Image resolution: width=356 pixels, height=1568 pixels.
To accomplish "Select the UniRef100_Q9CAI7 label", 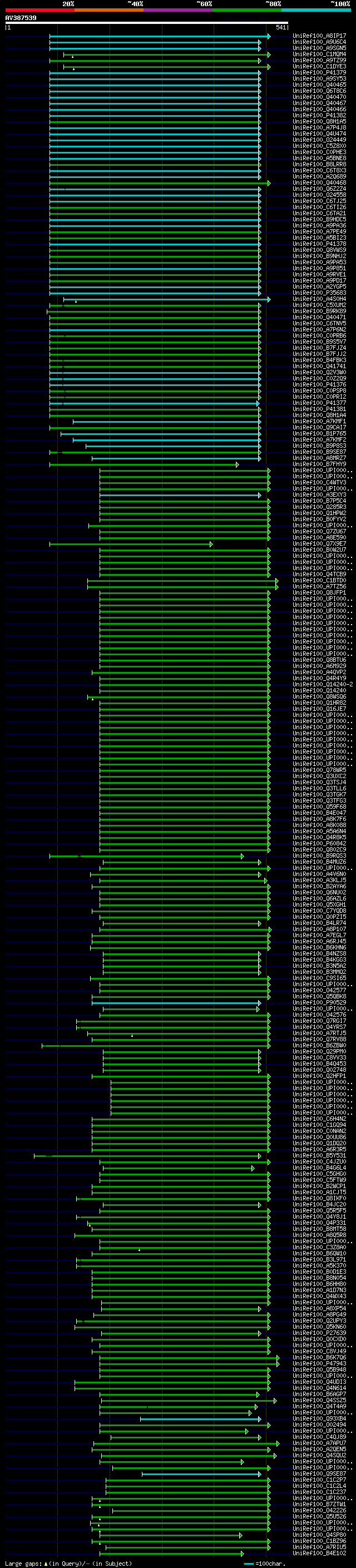I will 319,427.
